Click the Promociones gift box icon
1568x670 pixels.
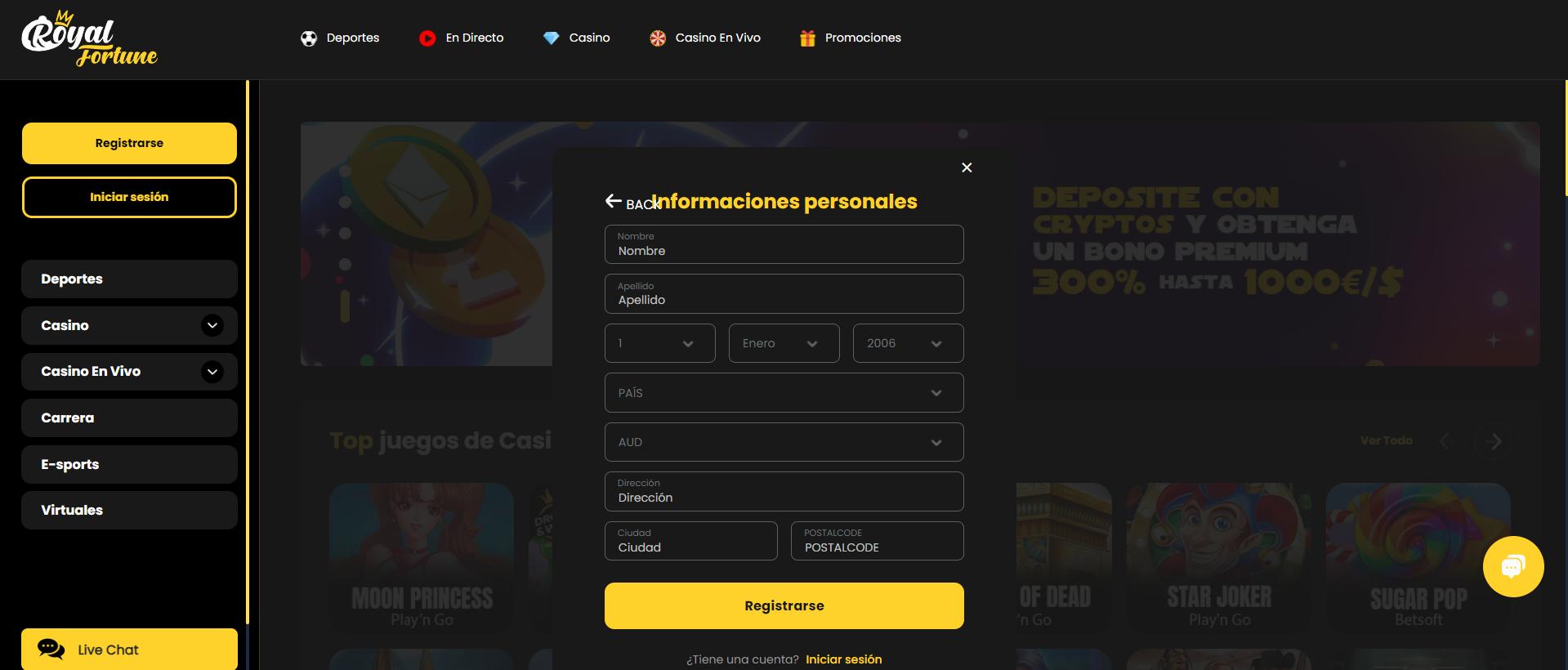pyautogui.click(x=807, y=38)
